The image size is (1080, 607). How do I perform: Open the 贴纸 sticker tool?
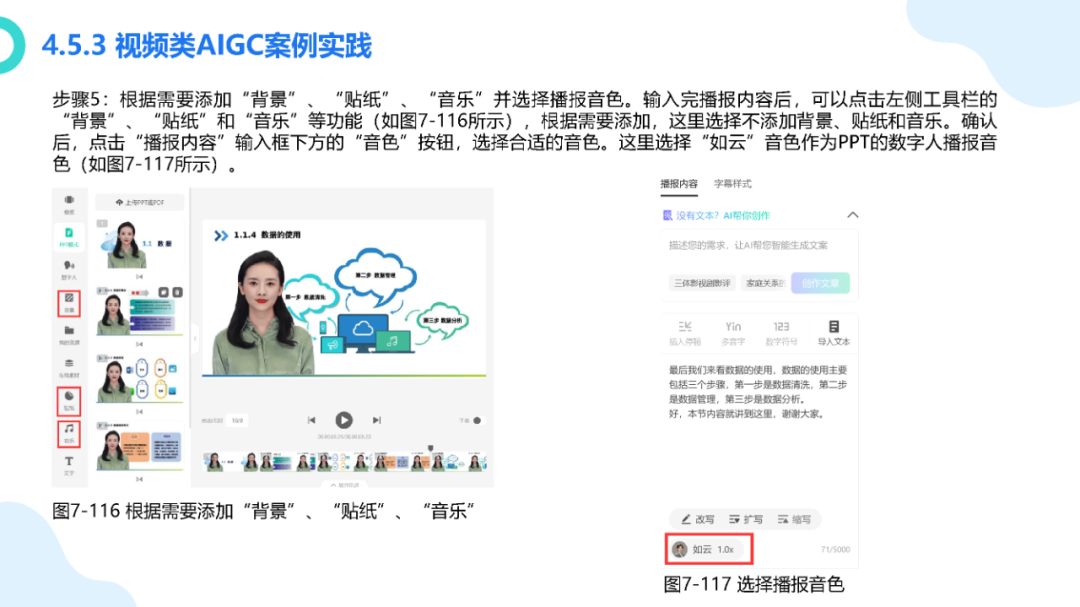pyautogui.click(x=69, y=401)
